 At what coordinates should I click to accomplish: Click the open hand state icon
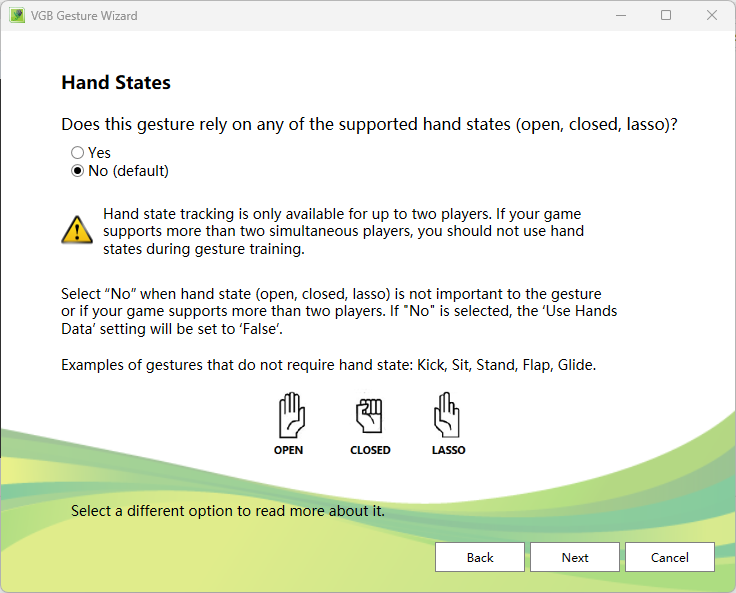click(289, 415)
